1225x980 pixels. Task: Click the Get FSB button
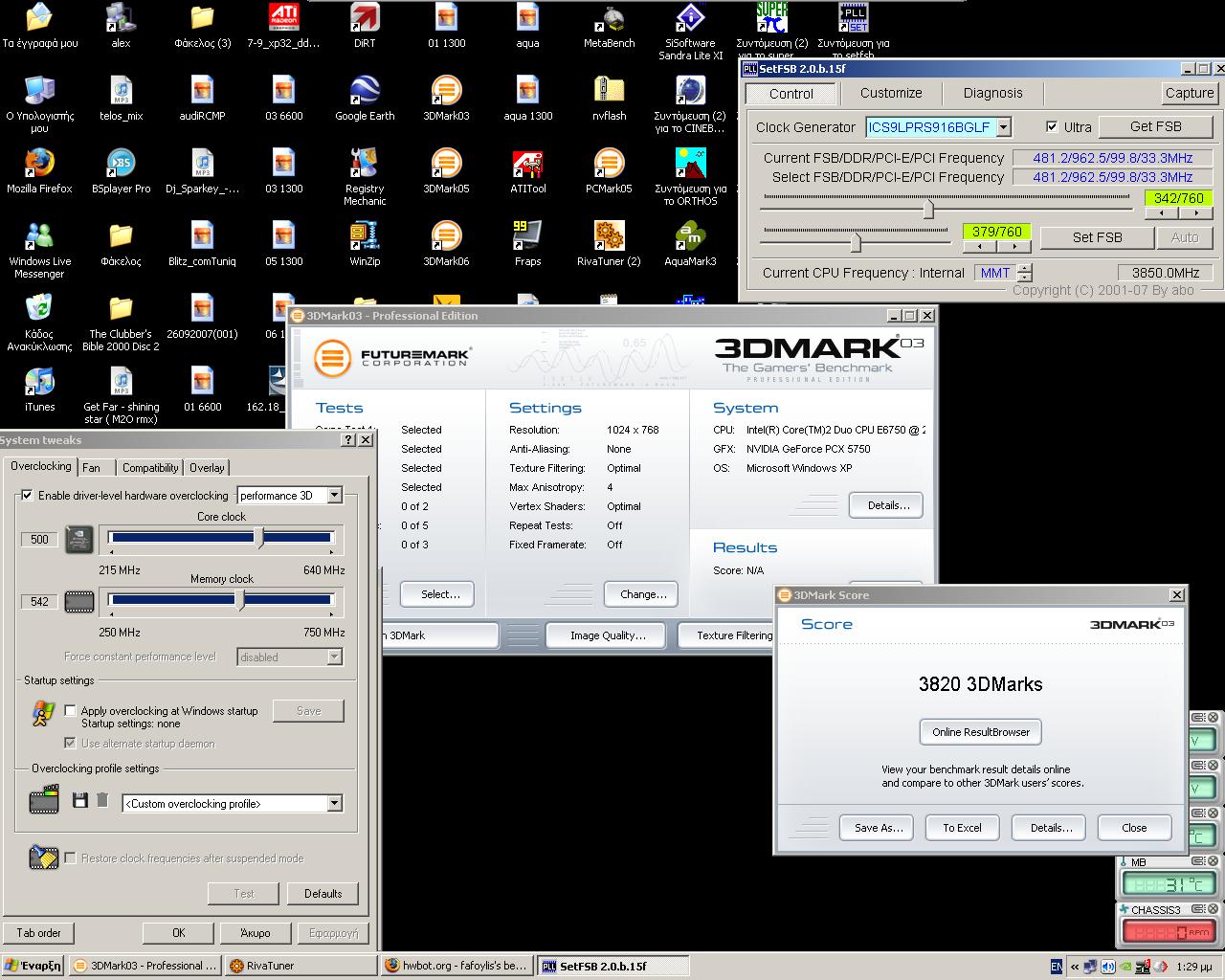[x=1155, y=126]
